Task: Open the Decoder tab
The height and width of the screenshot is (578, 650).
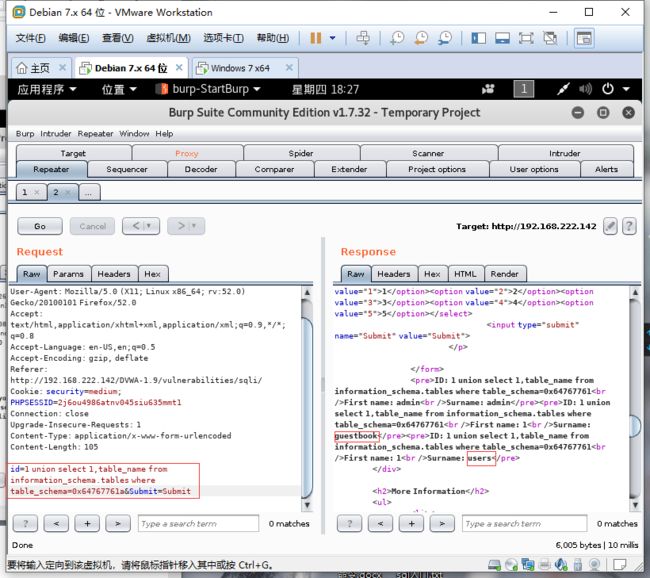Action: point(201,169)
